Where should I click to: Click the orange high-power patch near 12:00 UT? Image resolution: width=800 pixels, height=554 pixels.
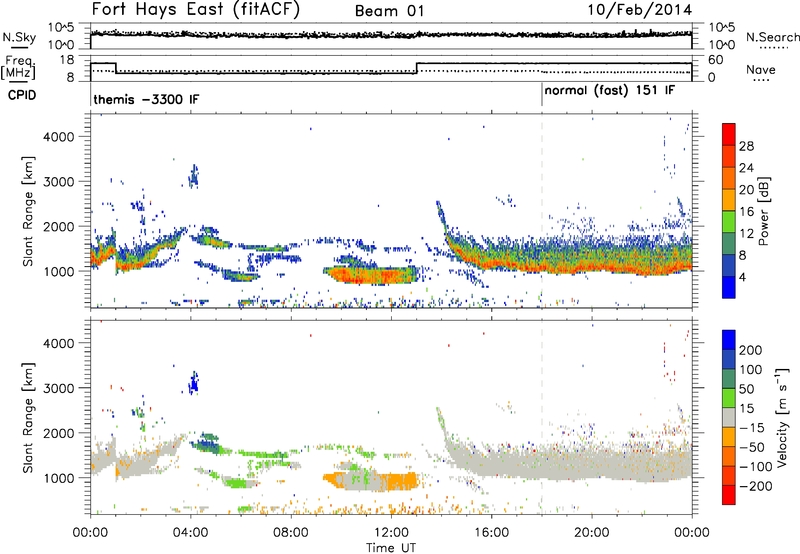(x=371, y=275)
